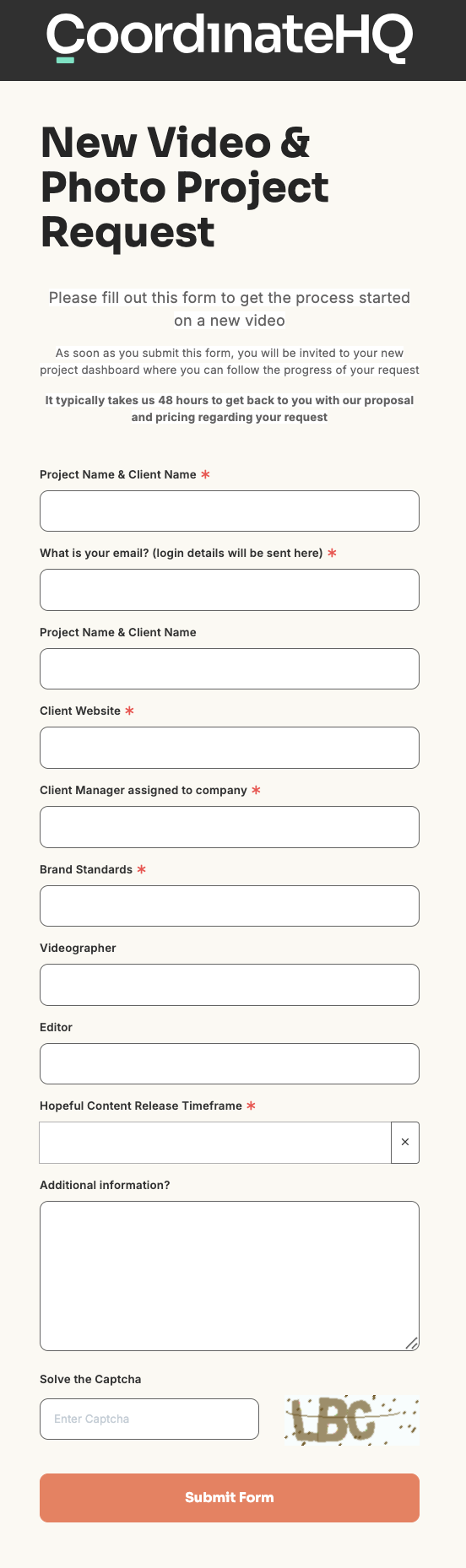Click the LBC captcha image
Image resolution: width=466 pixels, height=1568 pixels.
tap(352, 1419)
